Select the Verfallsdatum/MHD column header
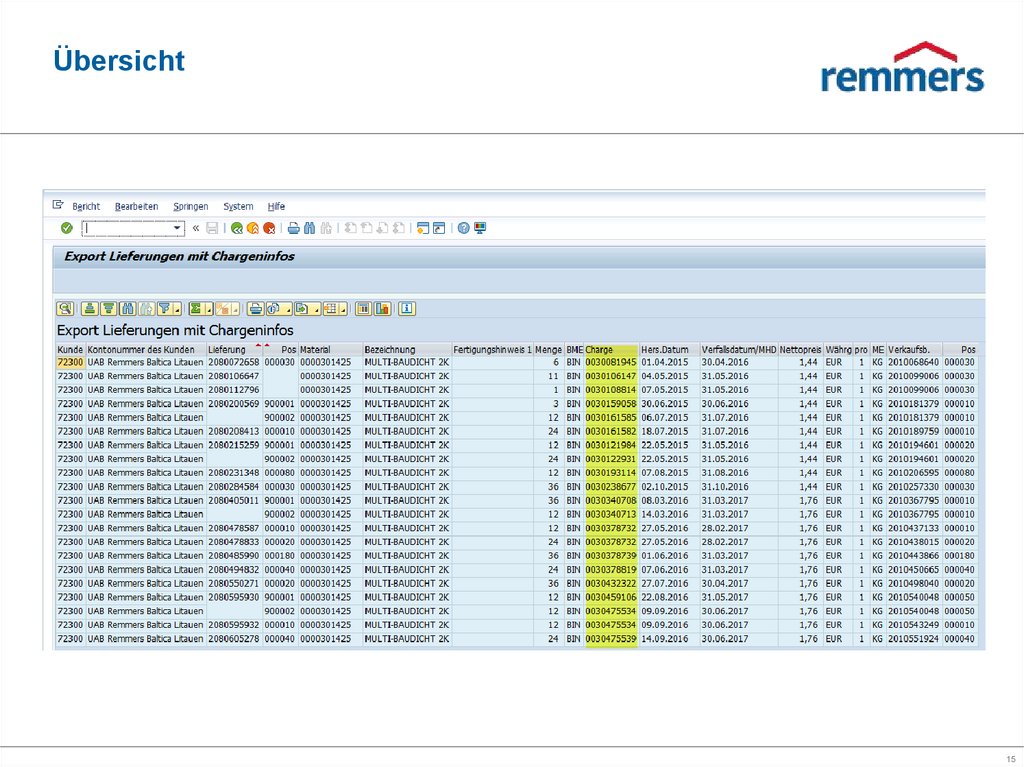The width and height of the screenshot is (1024, 767). [x=738, y=348]
